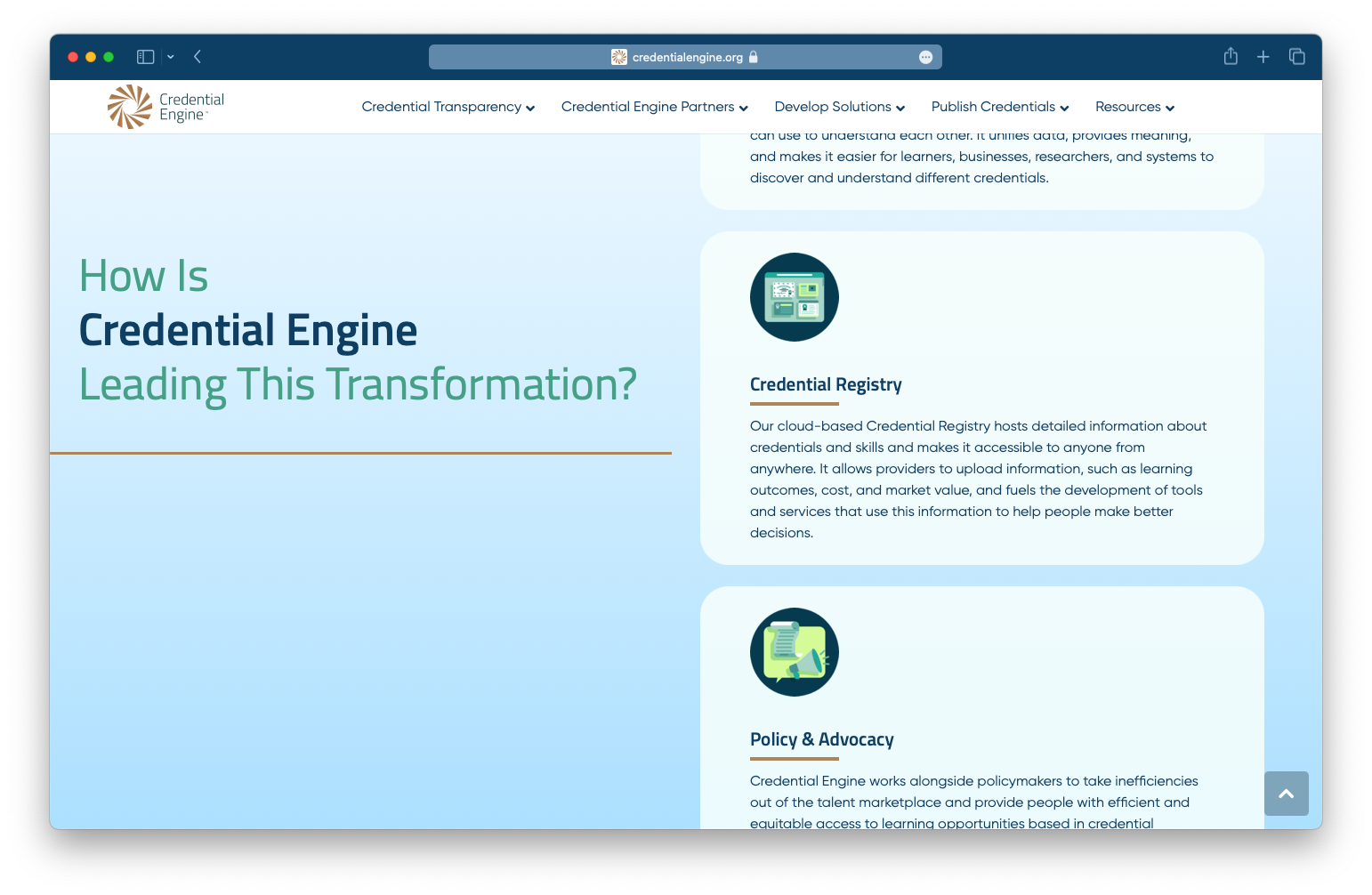The height and width of the screenshot is (895, 1372).
Task: Click the Policy & Advocacy heading
Action: [822, 739]
